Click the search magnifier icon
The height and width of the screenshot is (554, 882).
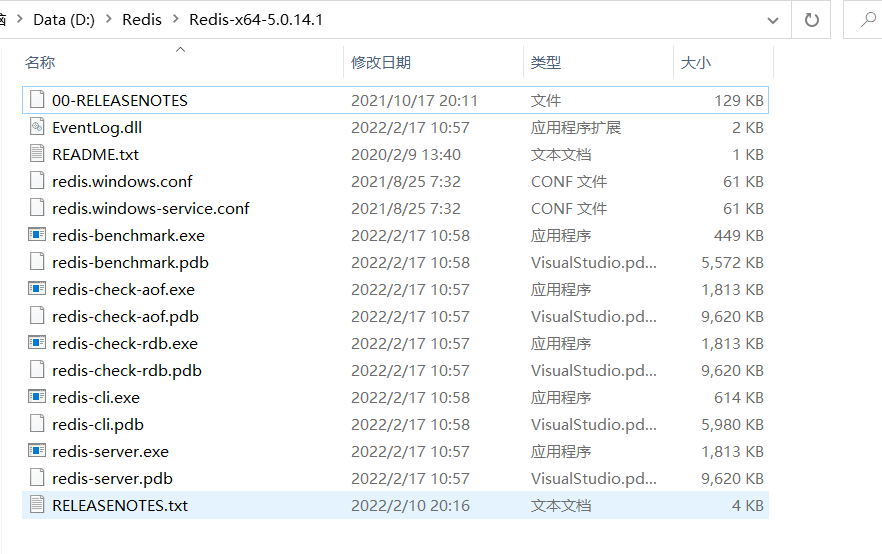coord(868,20)
